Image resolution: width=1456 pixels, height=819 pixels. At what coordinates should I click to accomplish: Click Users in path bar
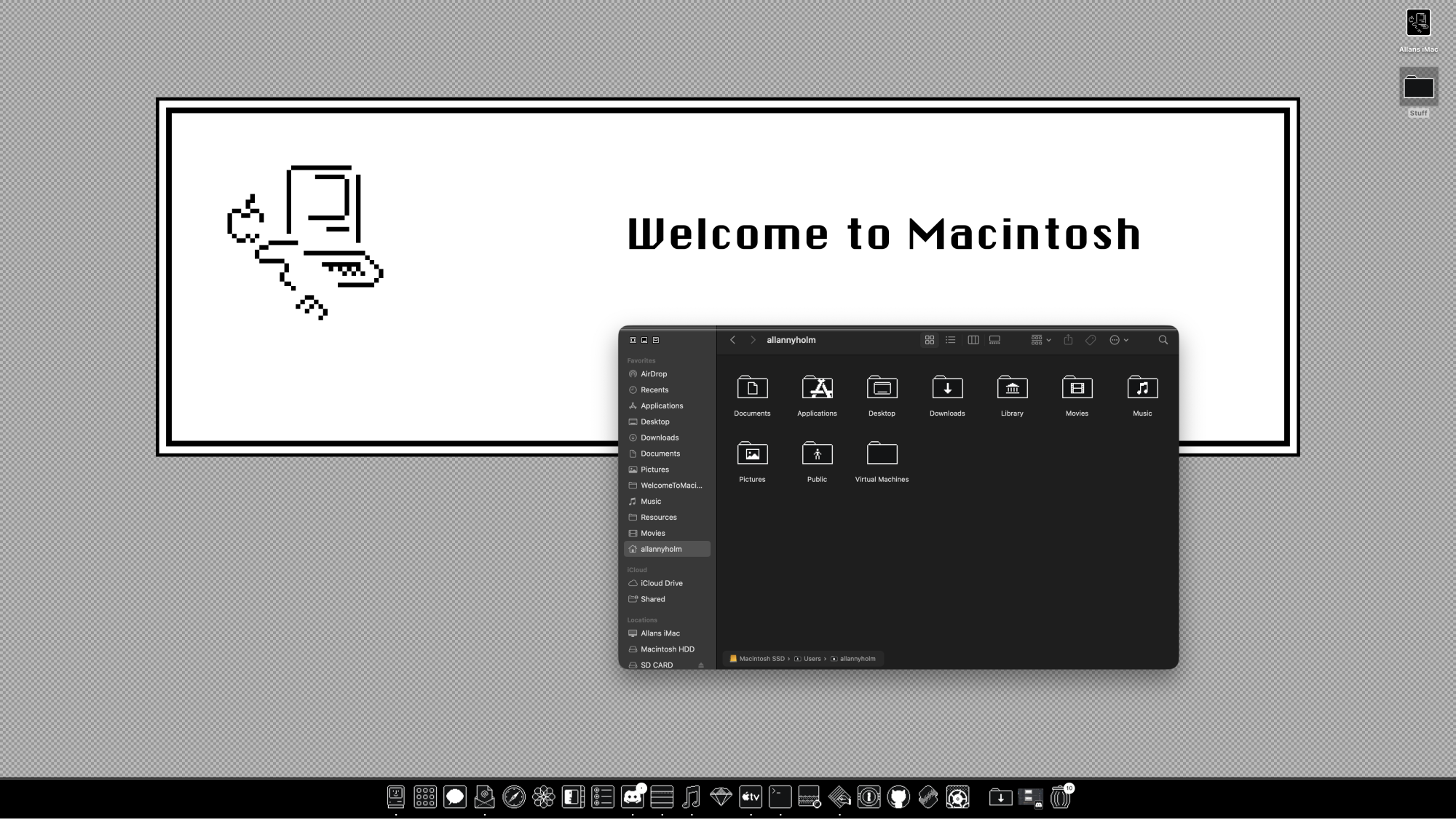click(x=807, y=659)
